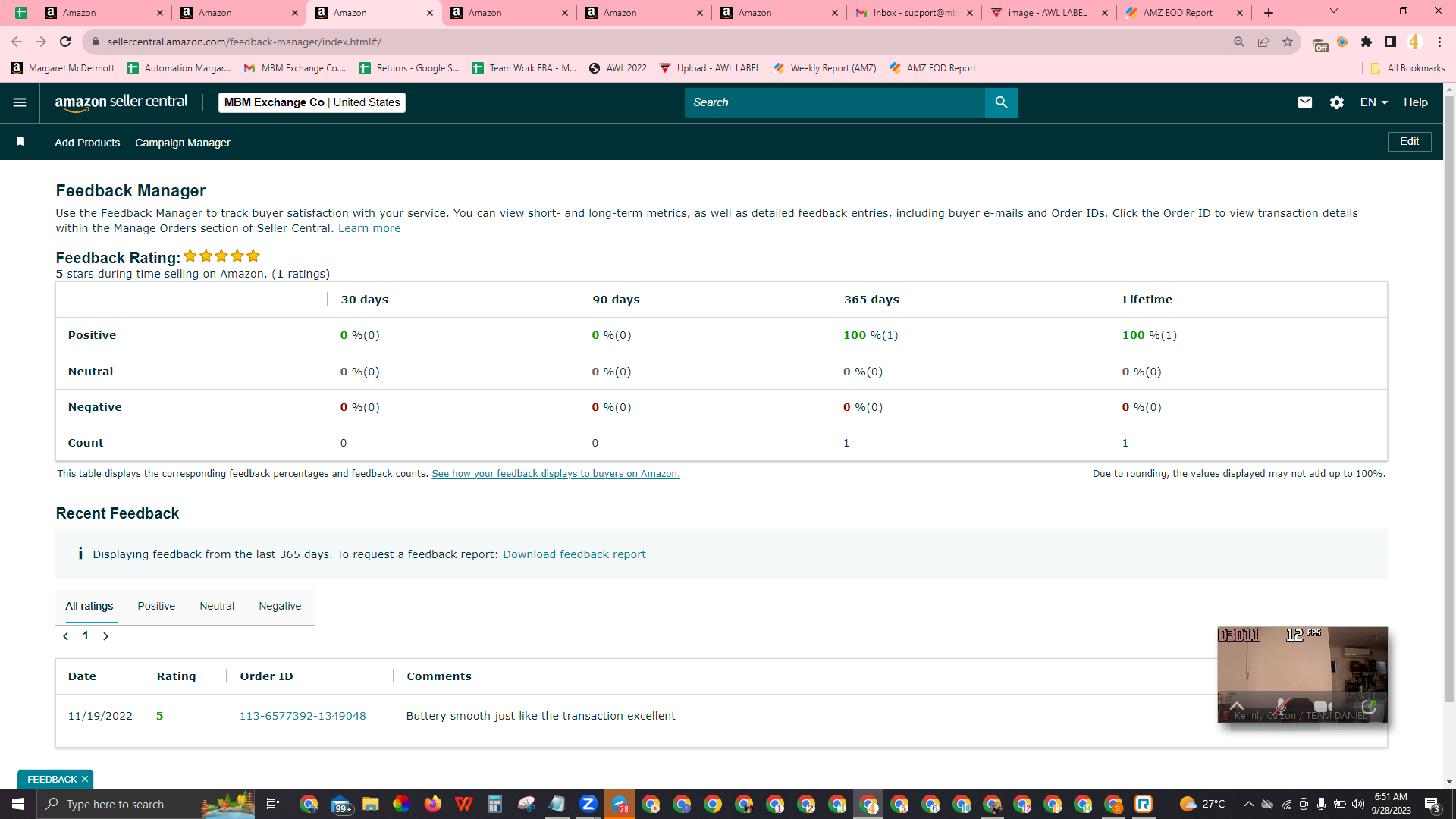Click the teal search magnifier button

pos(1001,102)
